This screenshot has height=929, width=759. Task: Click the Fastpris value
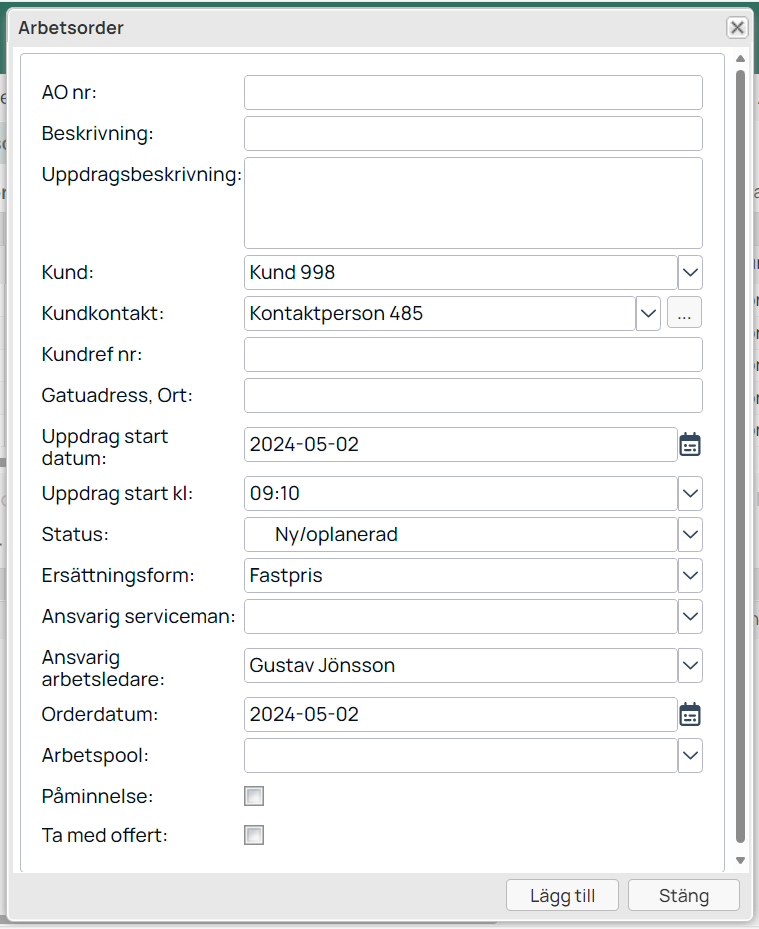(460, 575)
